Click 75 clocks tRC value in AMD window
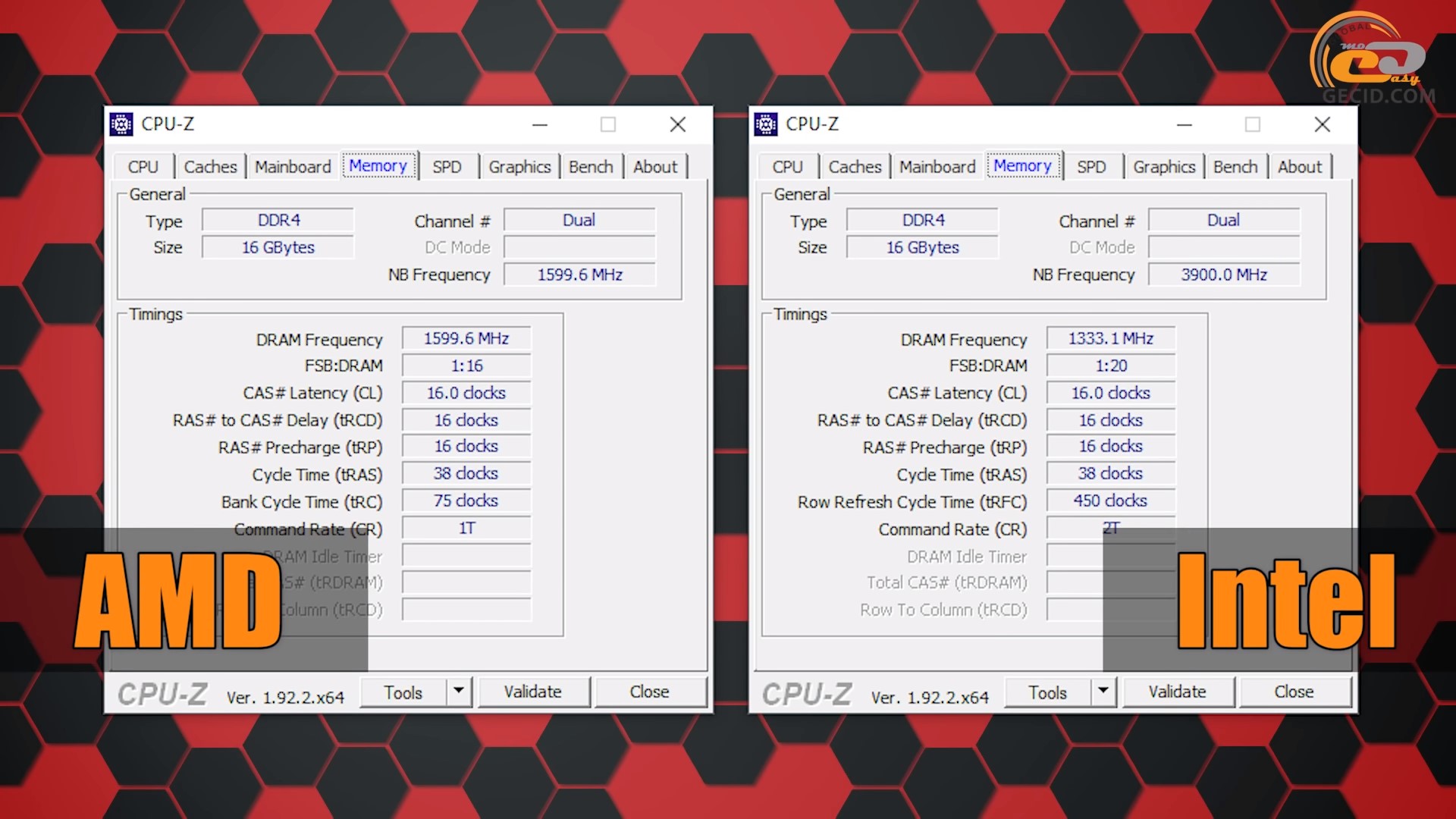Image resolution: width=1456 pixels, height=819 pixels. [466, 500]
